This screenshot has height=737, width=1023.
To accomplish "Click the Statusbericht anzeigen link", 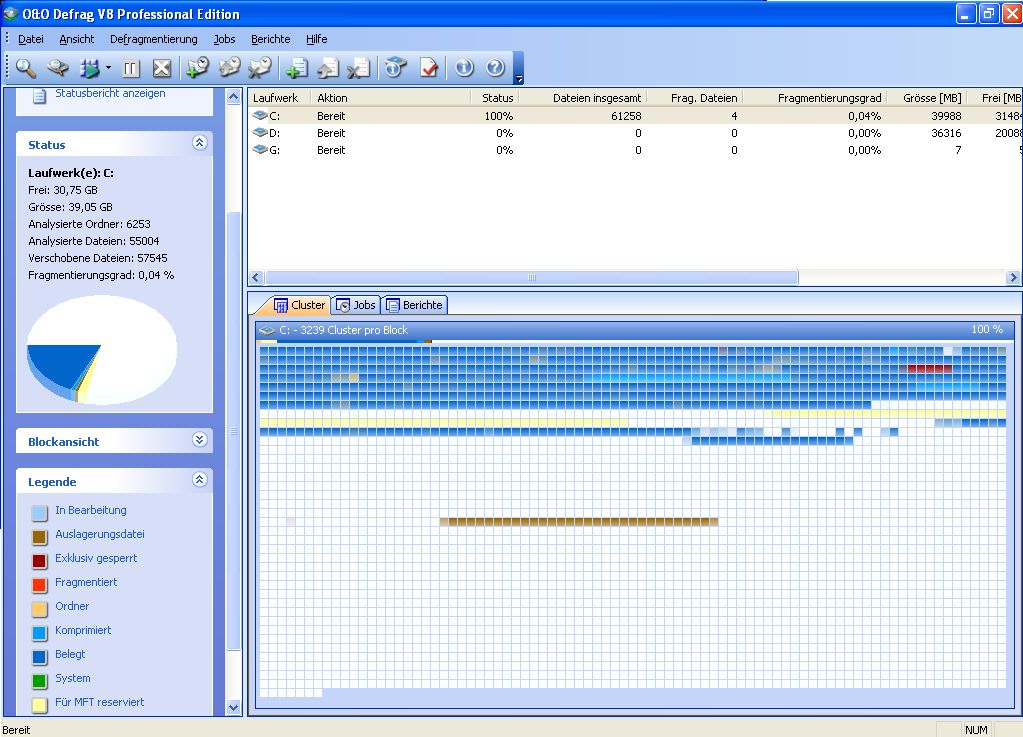I will (x=110, y=93).
